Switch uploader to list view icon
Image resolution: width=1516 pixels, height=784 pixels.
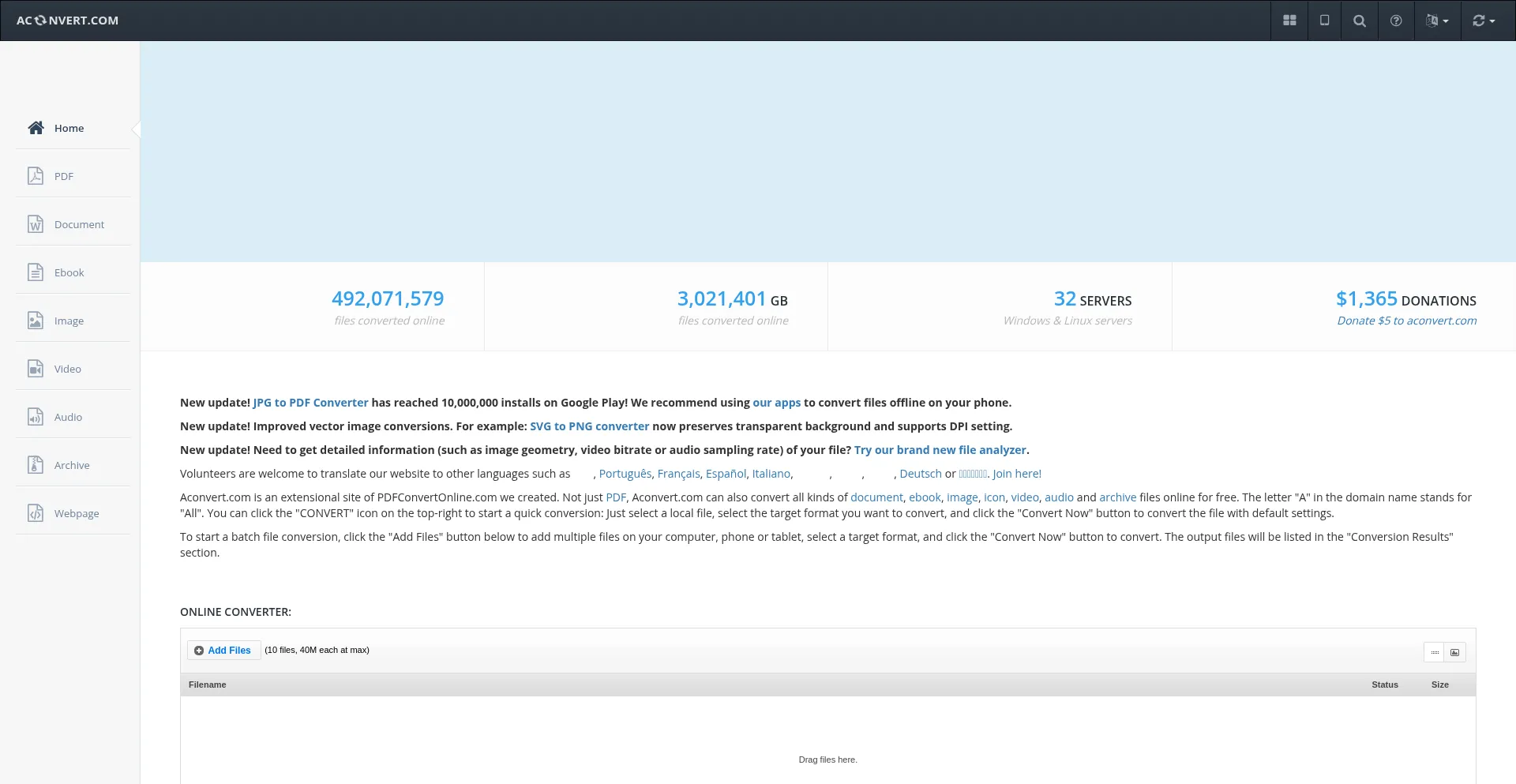click(1435, 652)
